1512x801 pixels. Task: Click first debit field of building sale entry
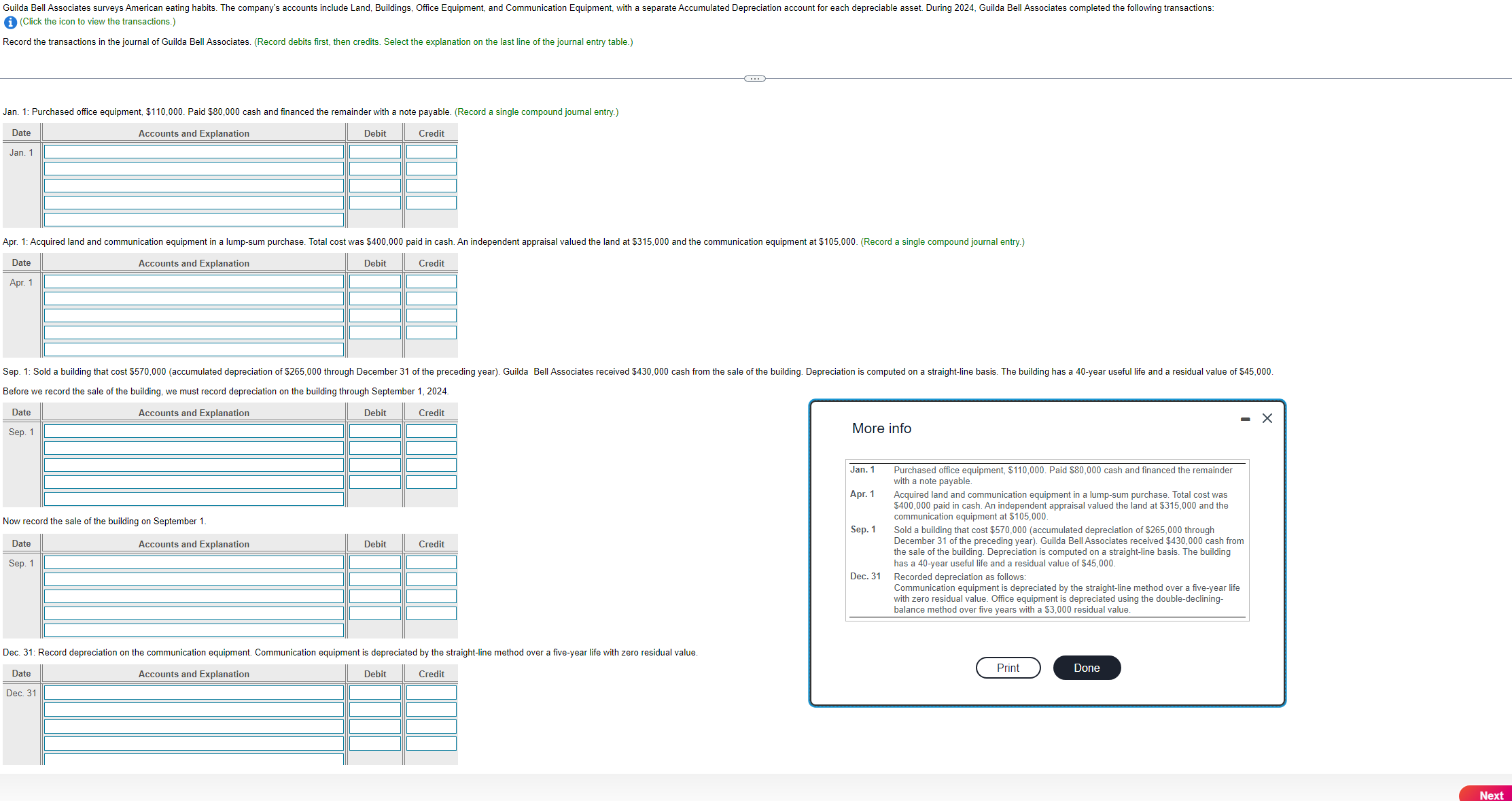(x=374, y=562)
